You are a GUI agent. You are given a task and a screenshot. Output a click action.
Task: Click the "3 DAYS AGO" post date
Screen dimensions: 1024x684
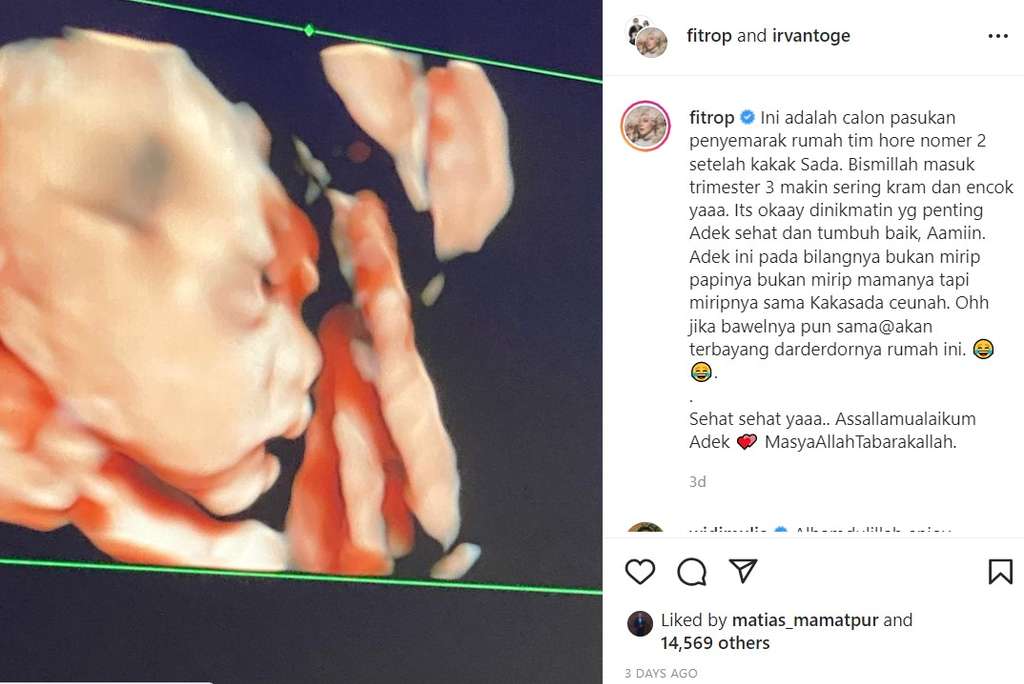point(661,673)
